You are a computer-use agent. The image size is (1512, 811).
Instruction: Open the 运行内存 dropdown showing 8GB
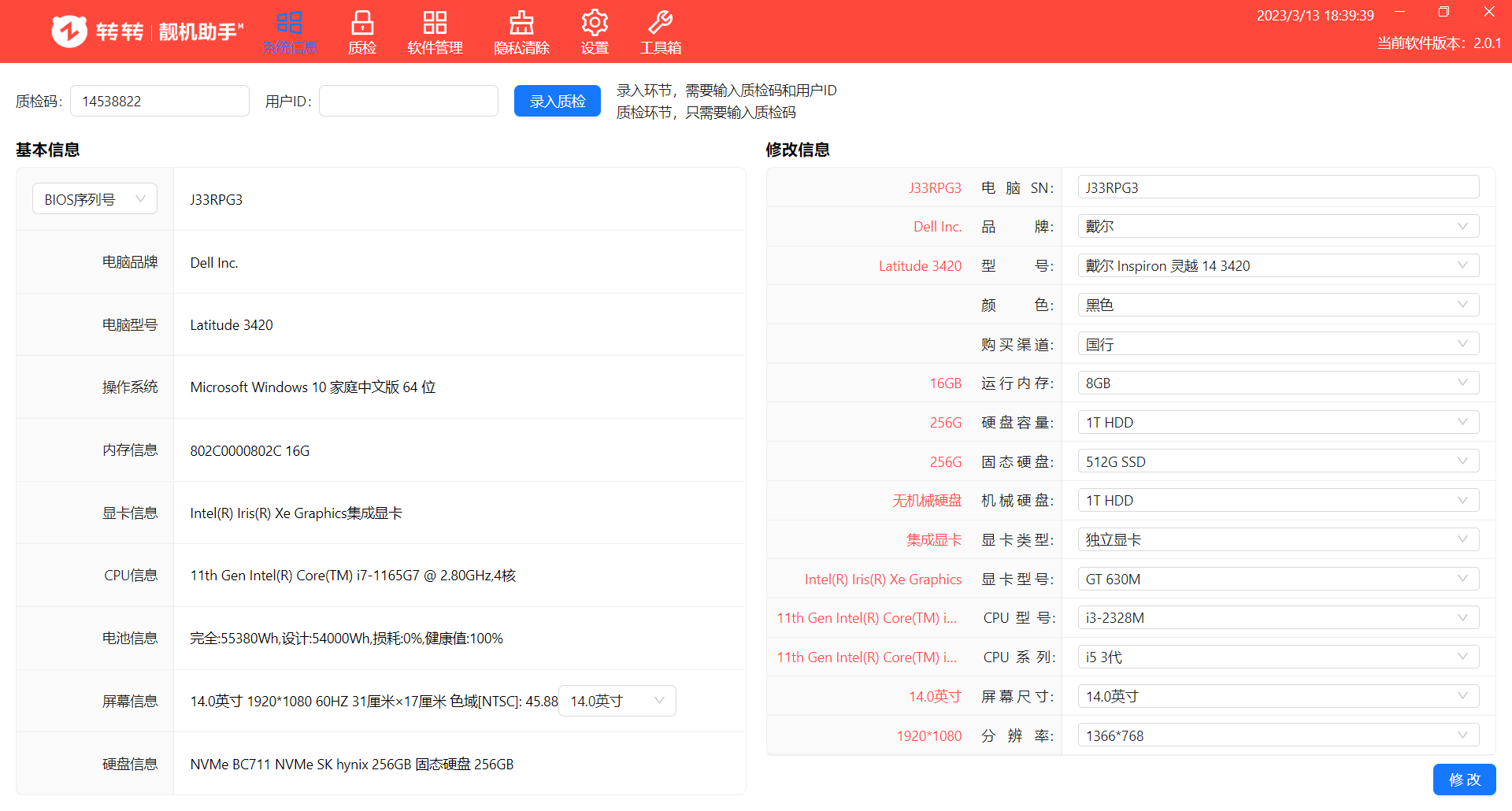tap(1278, 383)
